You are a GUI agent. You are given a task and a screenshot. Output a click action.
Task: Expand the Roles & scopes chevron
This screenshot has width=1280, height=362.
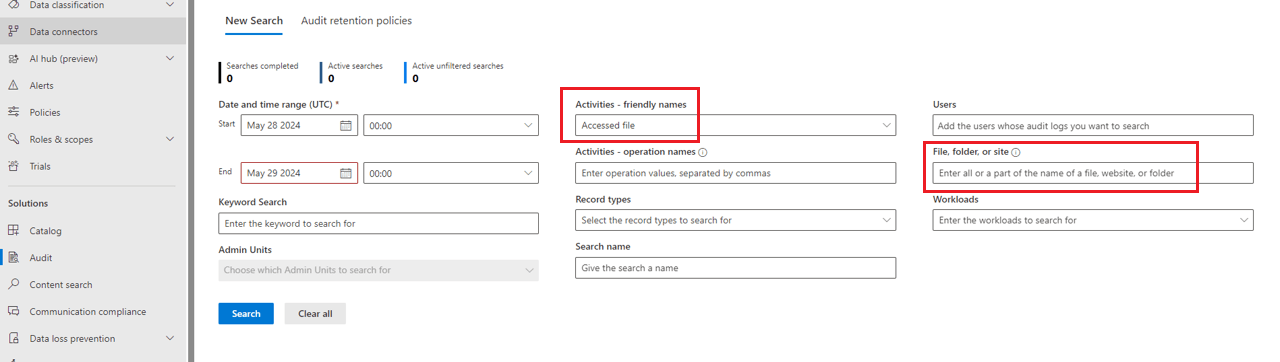tap(170, 140)
